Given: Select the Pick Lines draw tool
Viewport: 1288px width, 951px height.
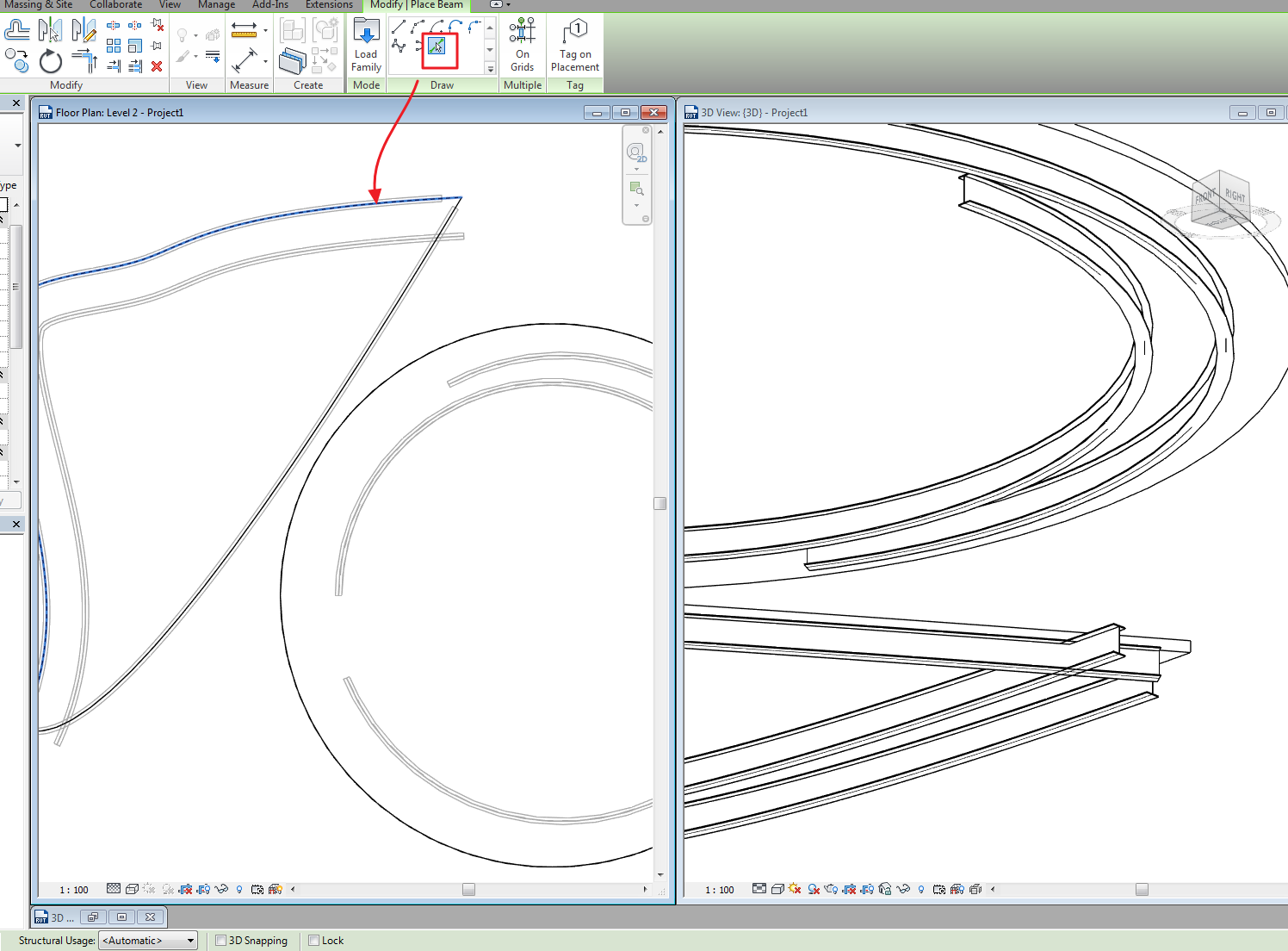Looking at the screenshot, I should (x=437, y=45).
